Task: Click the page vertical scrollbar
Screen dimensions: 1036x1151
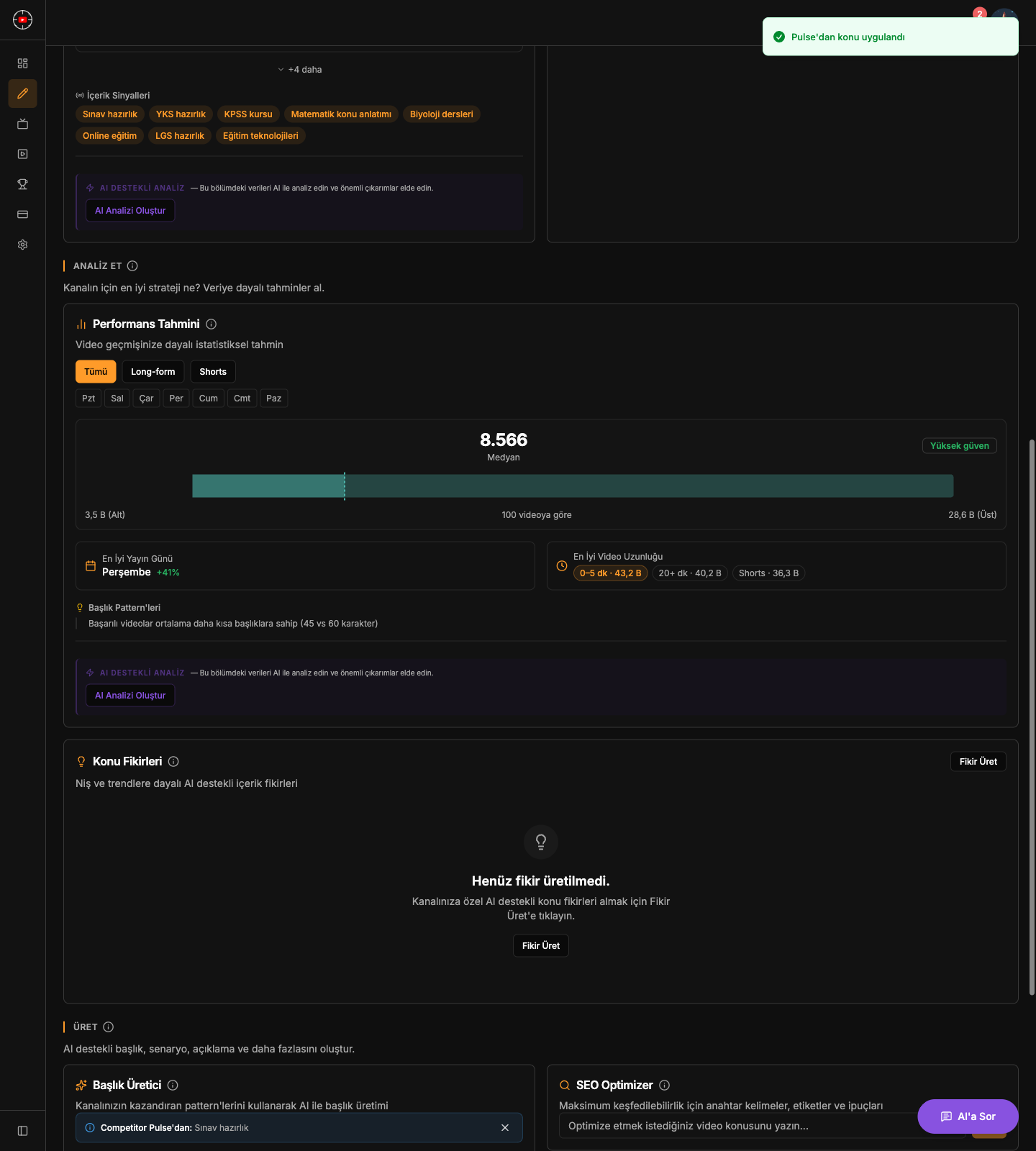Action: click(1032, 717)
